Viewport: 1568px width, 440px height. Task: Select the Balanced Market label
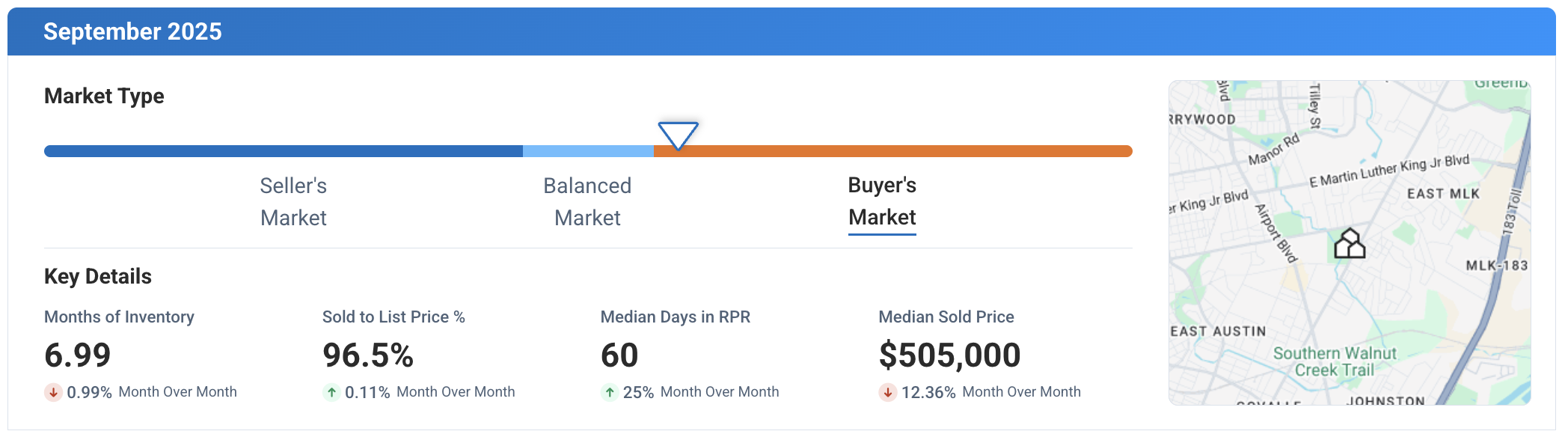(587, 202)
